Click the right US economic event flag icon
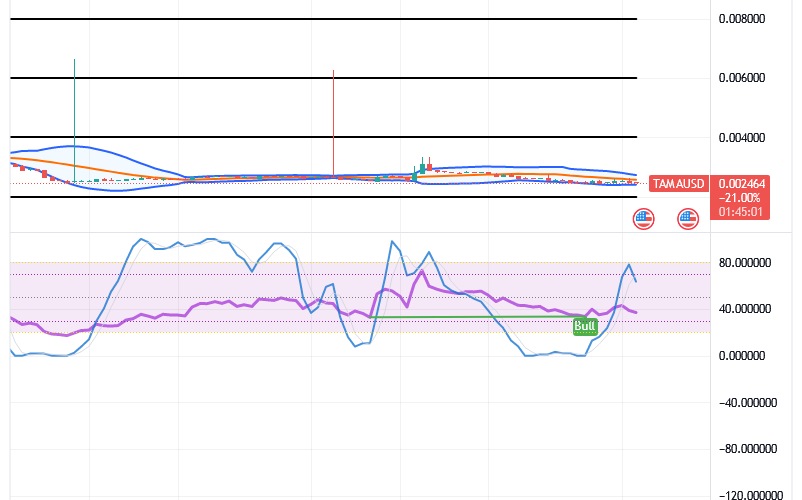The image size is (802, 500). 688,219
